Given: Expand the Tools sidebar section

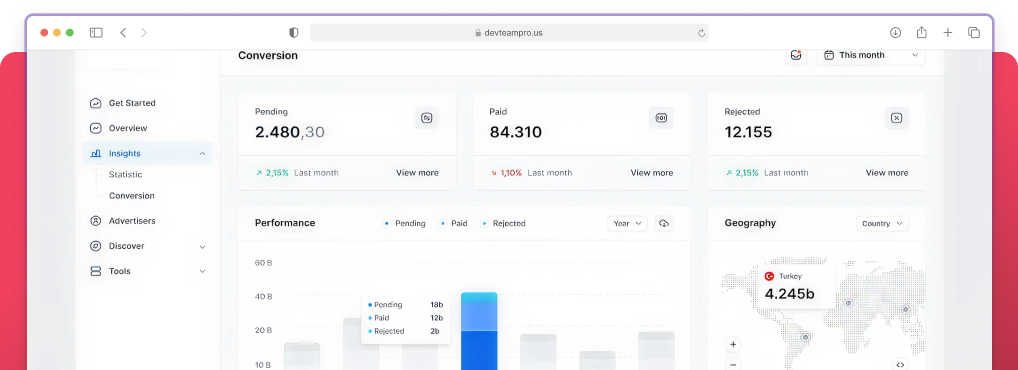Looking at the screenshot, I should pos(202,271).
